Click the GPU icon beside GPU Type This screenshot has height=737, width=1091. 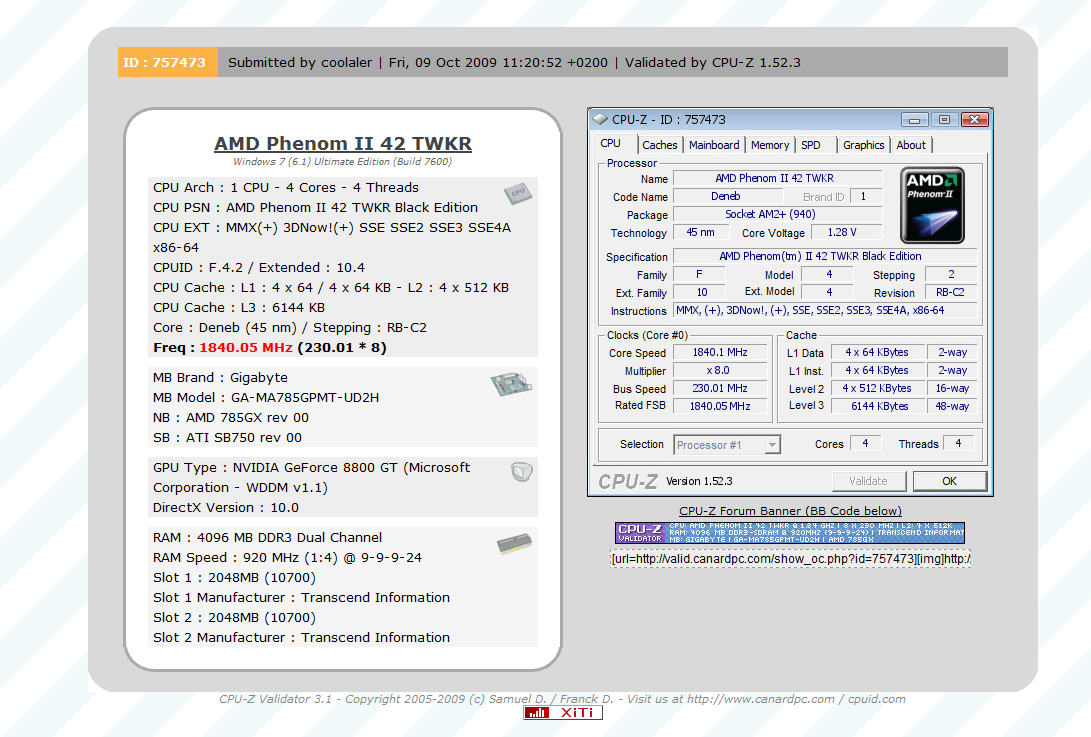pyautogui.click(x=521, y=472)
